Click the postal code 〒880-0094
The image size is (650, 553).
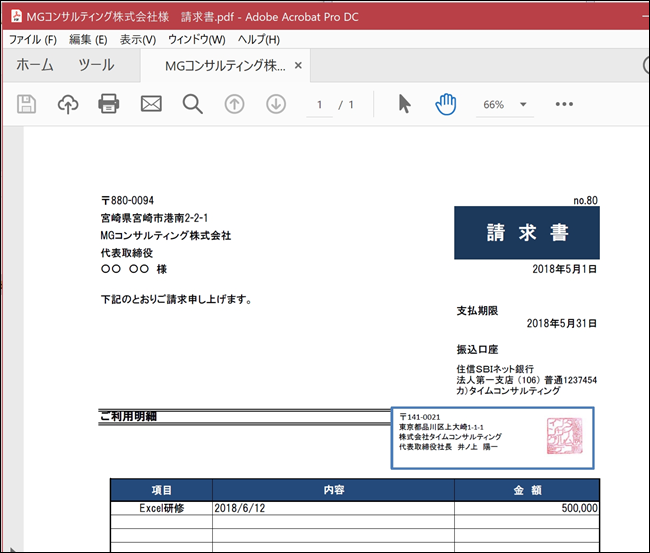click(x=127, y=201)
